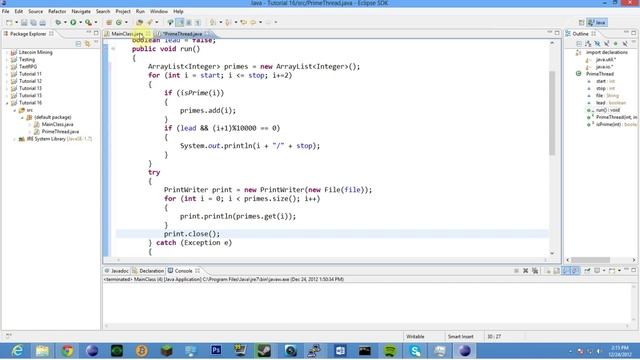Click the print.close(); code line

click(x=192, y=234)
